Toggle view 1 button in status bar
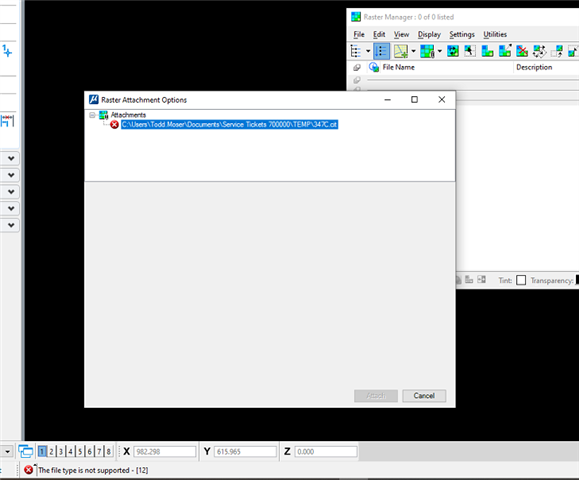The image size is (579, 480). click(42, 451)
